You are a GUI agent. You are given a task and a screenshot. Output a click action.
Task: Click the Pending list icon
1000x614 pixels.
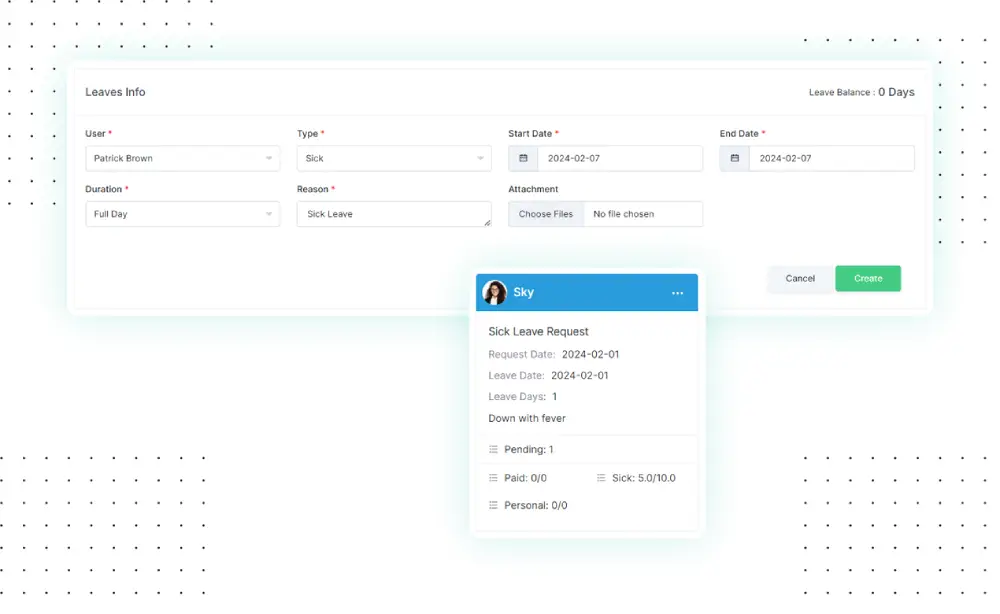click(x=493, y=450)
